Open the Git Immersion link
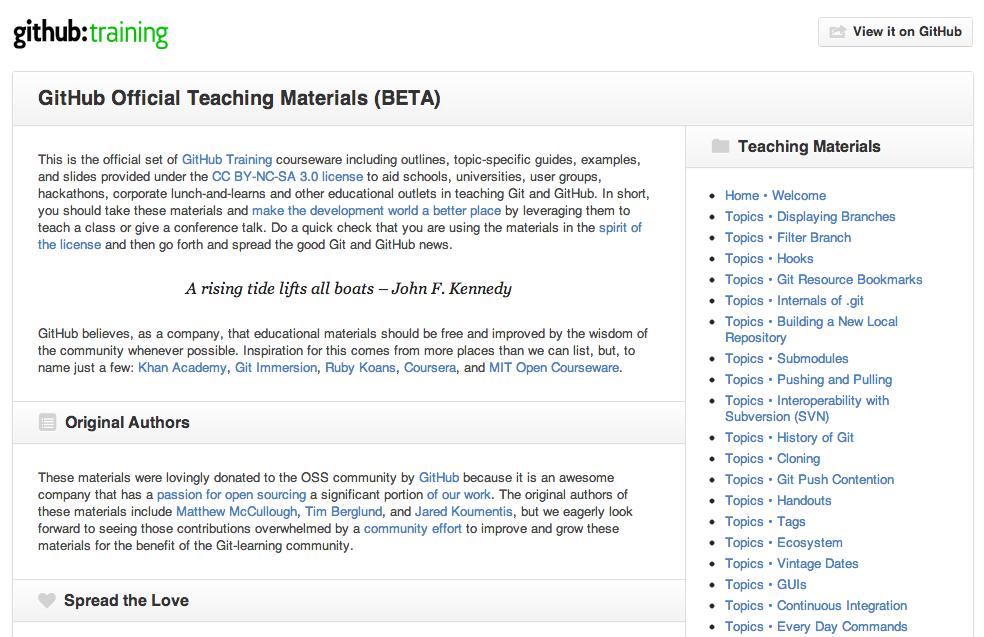984x637 pixels. pyautogui.click(x=276, y=367)
